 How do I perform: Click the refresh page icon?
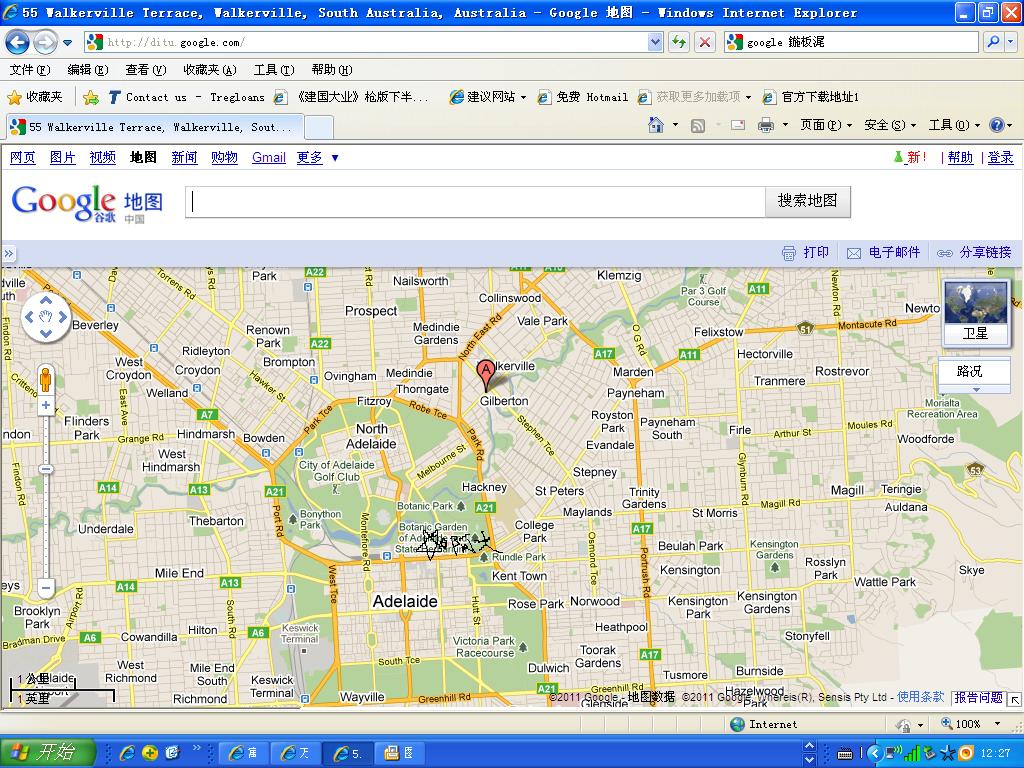[x=679, y=42]
